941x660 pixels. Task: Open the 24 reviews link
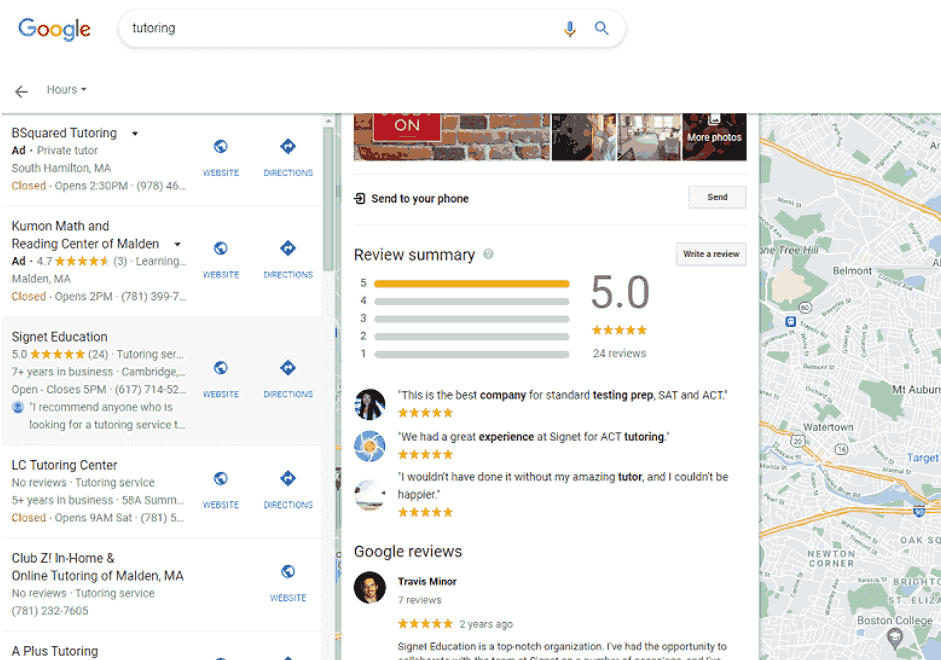pos(619,353)
